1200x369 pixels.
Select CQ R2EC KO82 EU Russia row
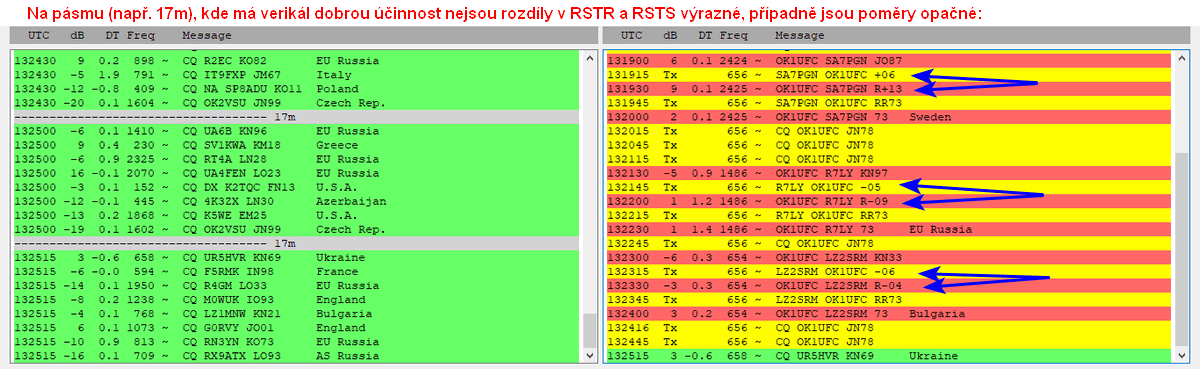coord(297,61)
